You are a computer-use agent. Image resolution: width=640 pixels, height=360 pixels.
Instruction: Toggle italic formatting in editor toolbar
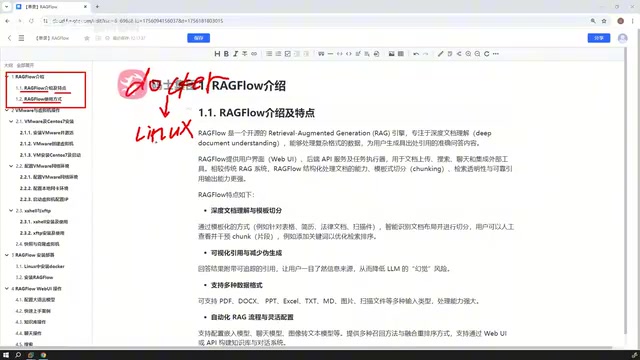point(236,54)
